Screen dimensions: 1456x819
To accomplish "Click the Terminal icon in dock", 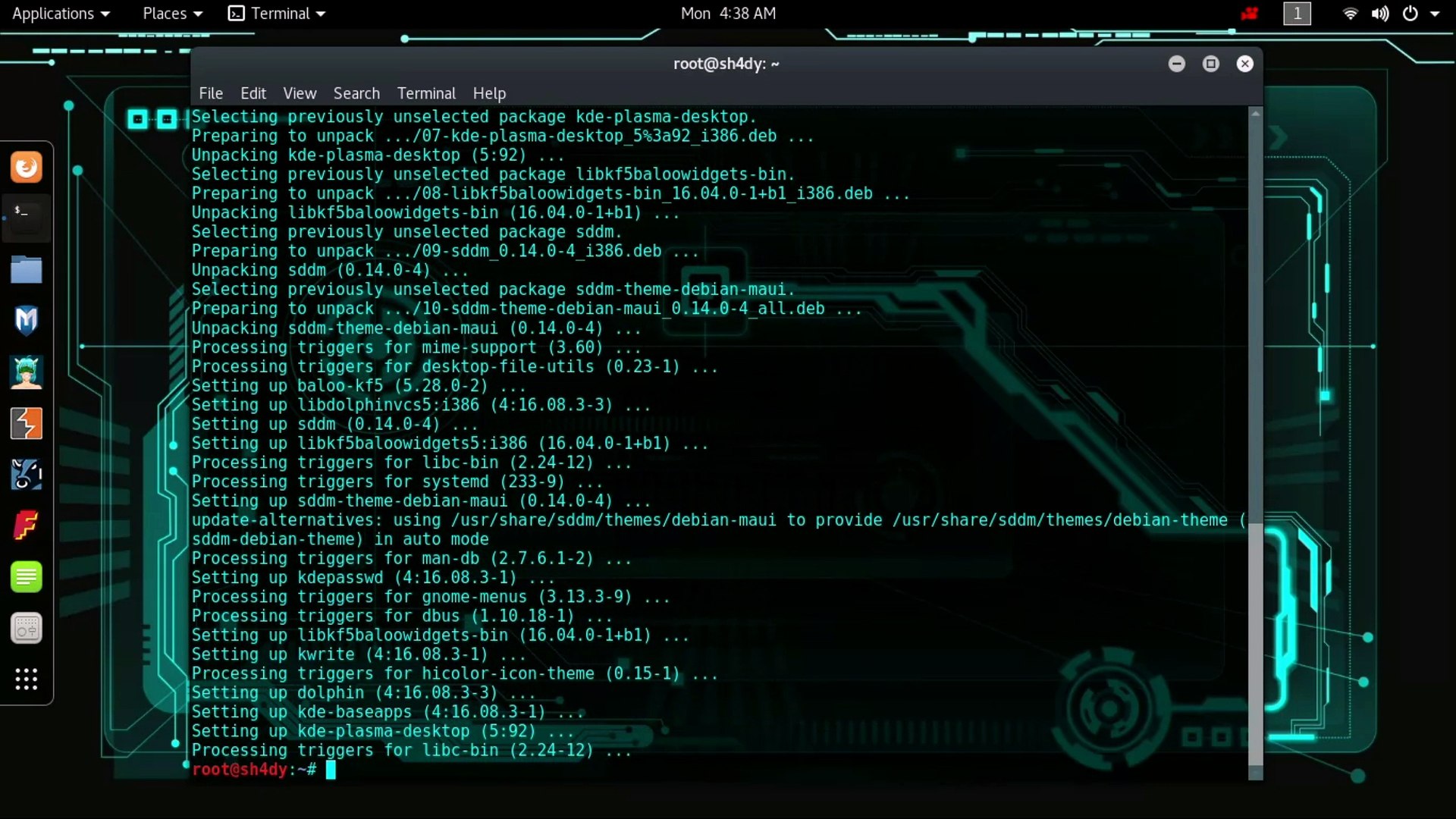I will coord(27,218).
